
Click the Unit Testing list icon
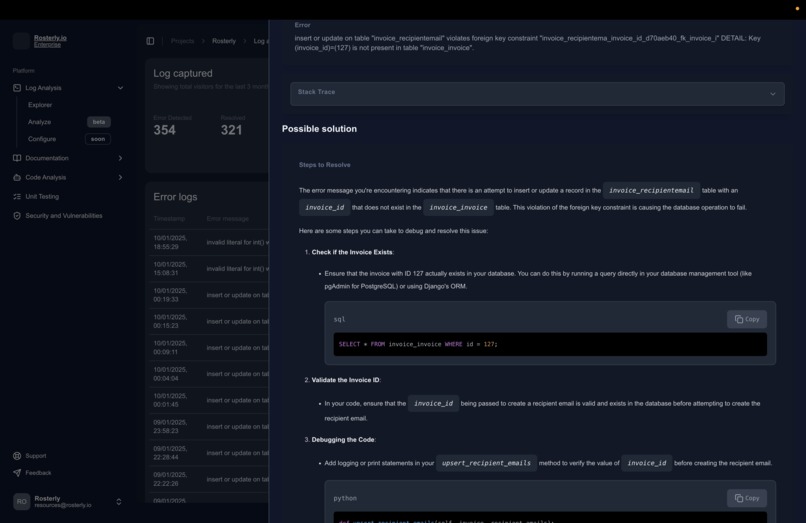pos(17,196)
